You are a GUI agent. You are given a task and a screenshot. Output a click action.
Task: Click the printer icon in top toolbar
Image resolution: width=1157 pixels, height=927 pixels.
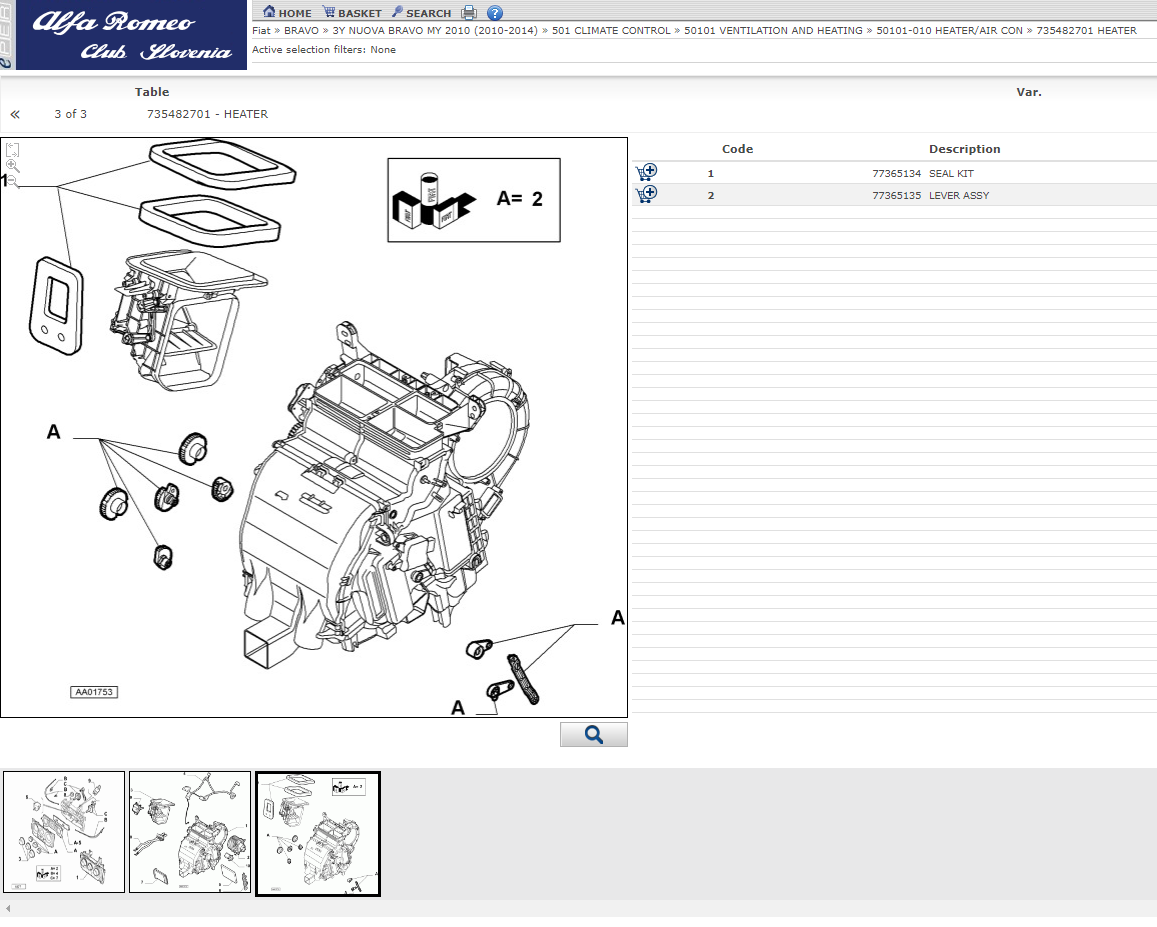pos(469,13)
